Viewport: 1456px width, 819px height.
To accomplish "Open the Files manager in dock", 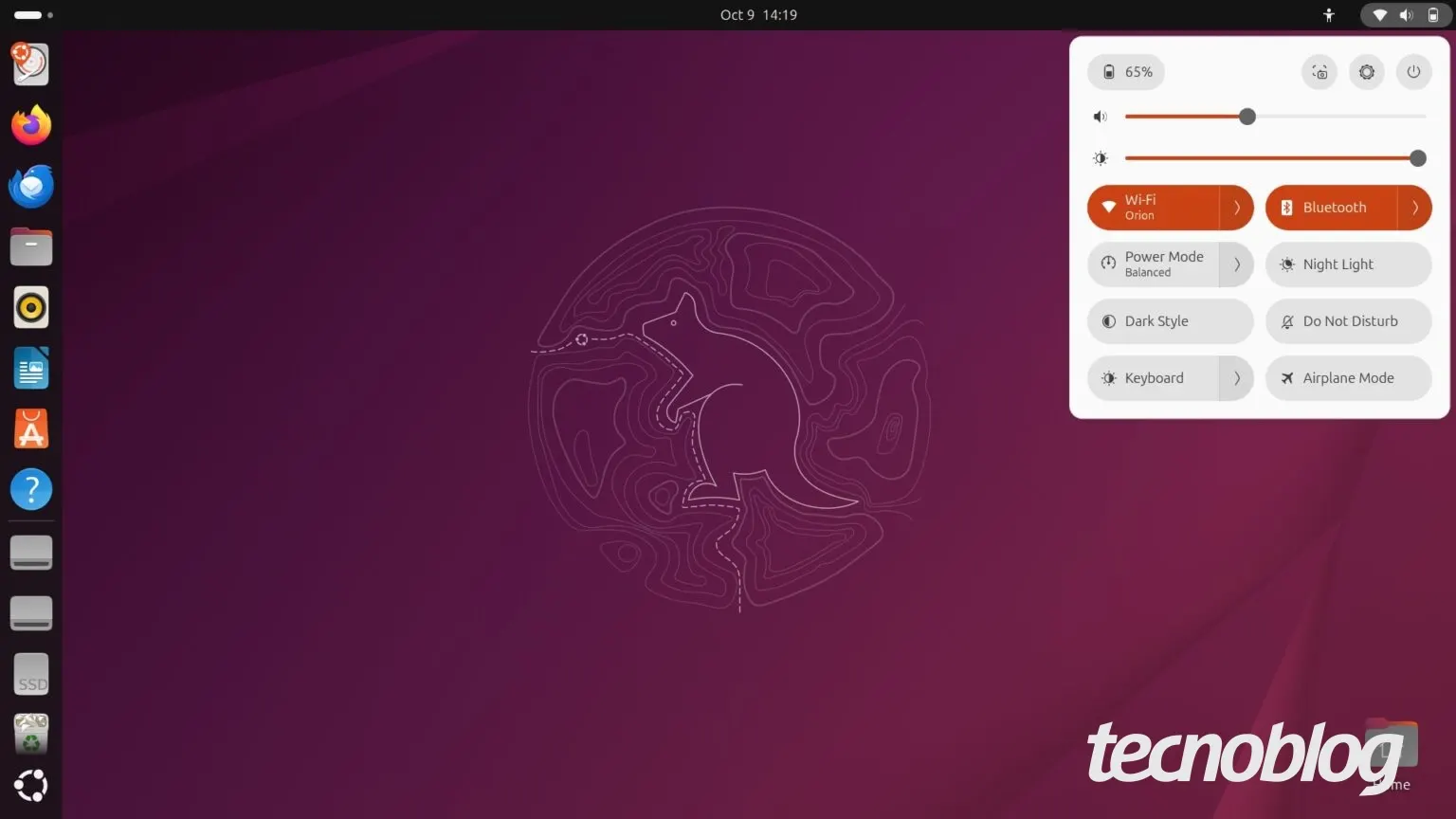I will 31,246.
